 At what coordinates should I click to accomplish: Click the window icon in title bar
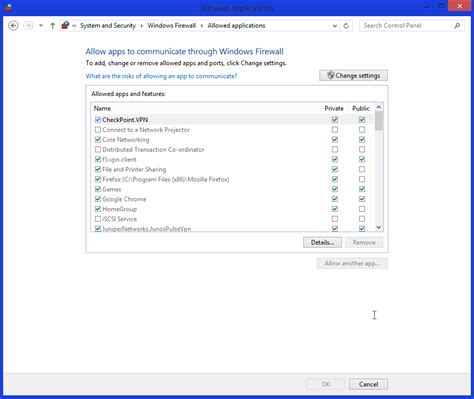click(x=8, y=7)
